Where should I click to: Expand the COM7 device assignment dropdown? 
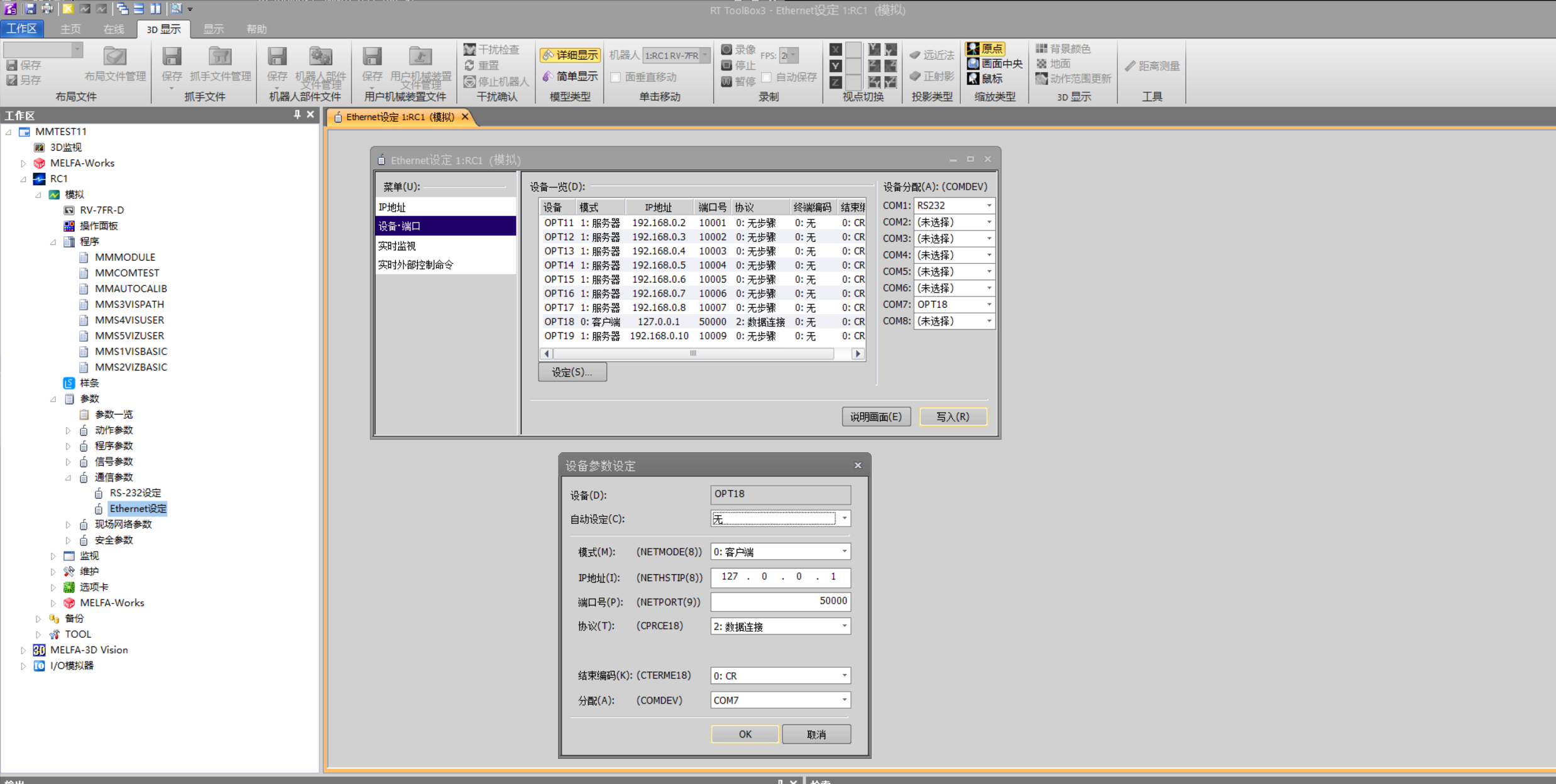coord(989,305)
